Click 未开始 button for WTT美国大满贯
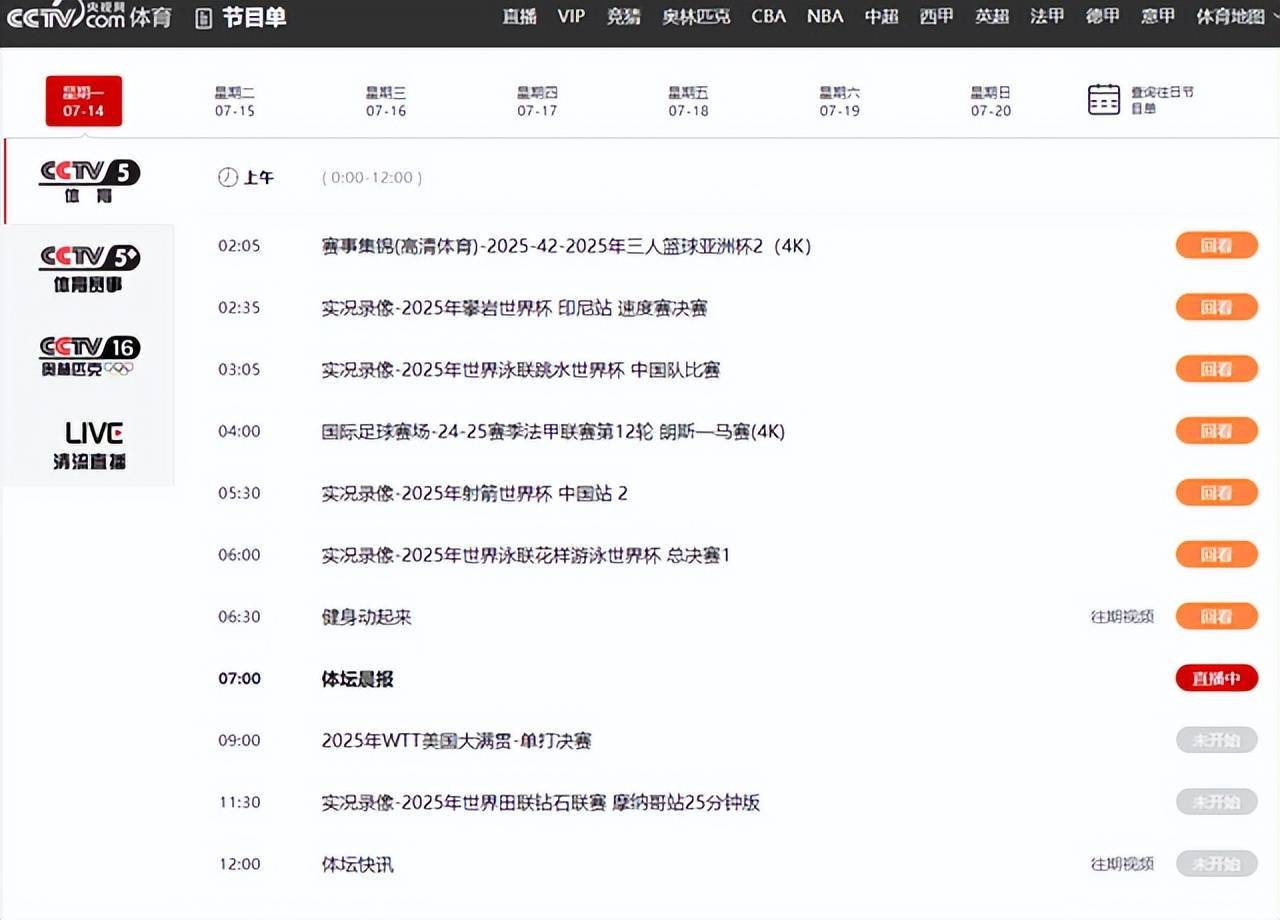 (1216, 740)
